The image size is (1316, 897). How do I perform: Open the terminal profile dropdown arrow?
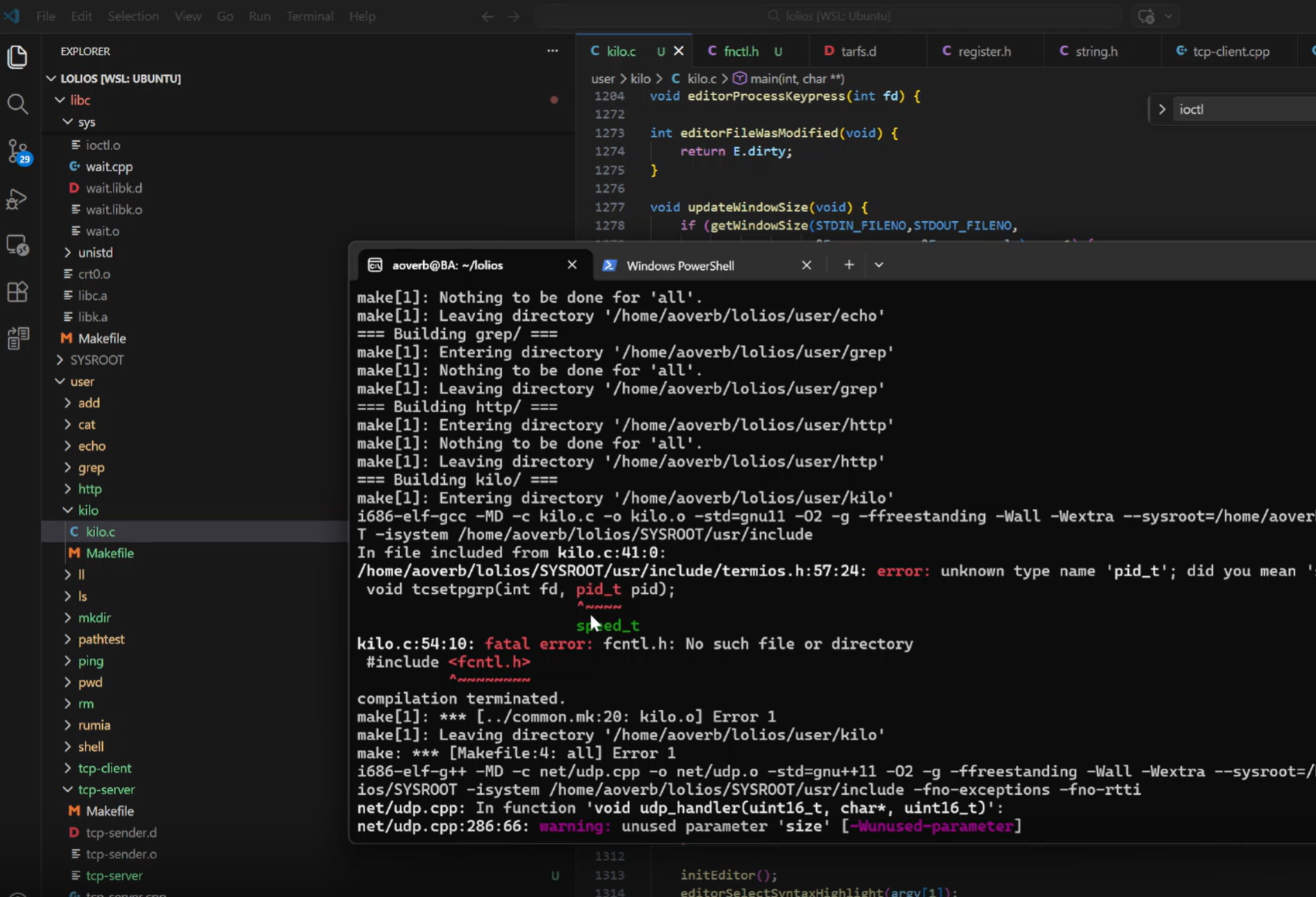click(879, 265)
